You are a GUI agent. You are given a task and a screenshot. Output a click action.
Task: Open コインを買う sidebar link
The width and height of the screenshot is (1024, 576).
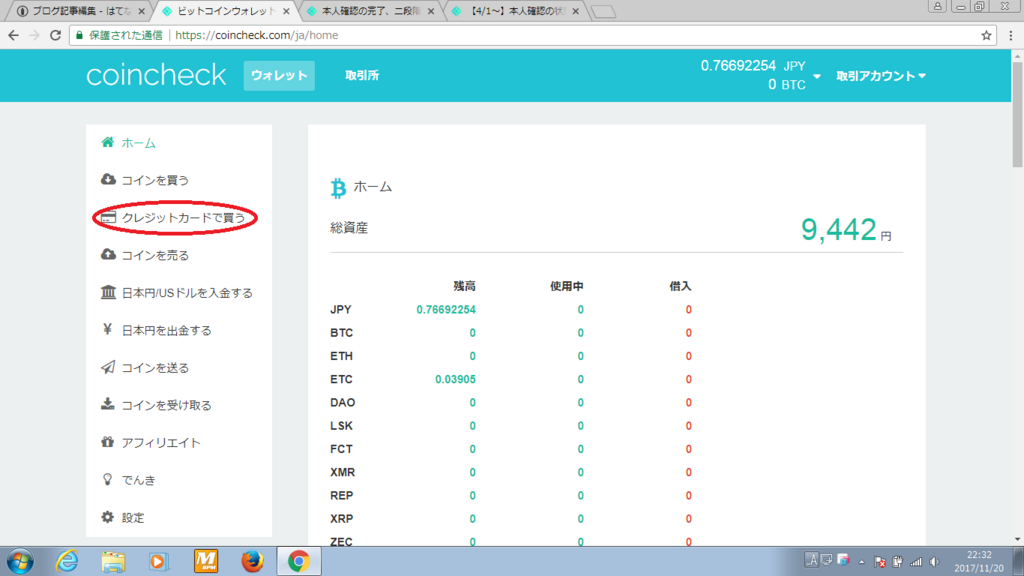coord(155,180)
